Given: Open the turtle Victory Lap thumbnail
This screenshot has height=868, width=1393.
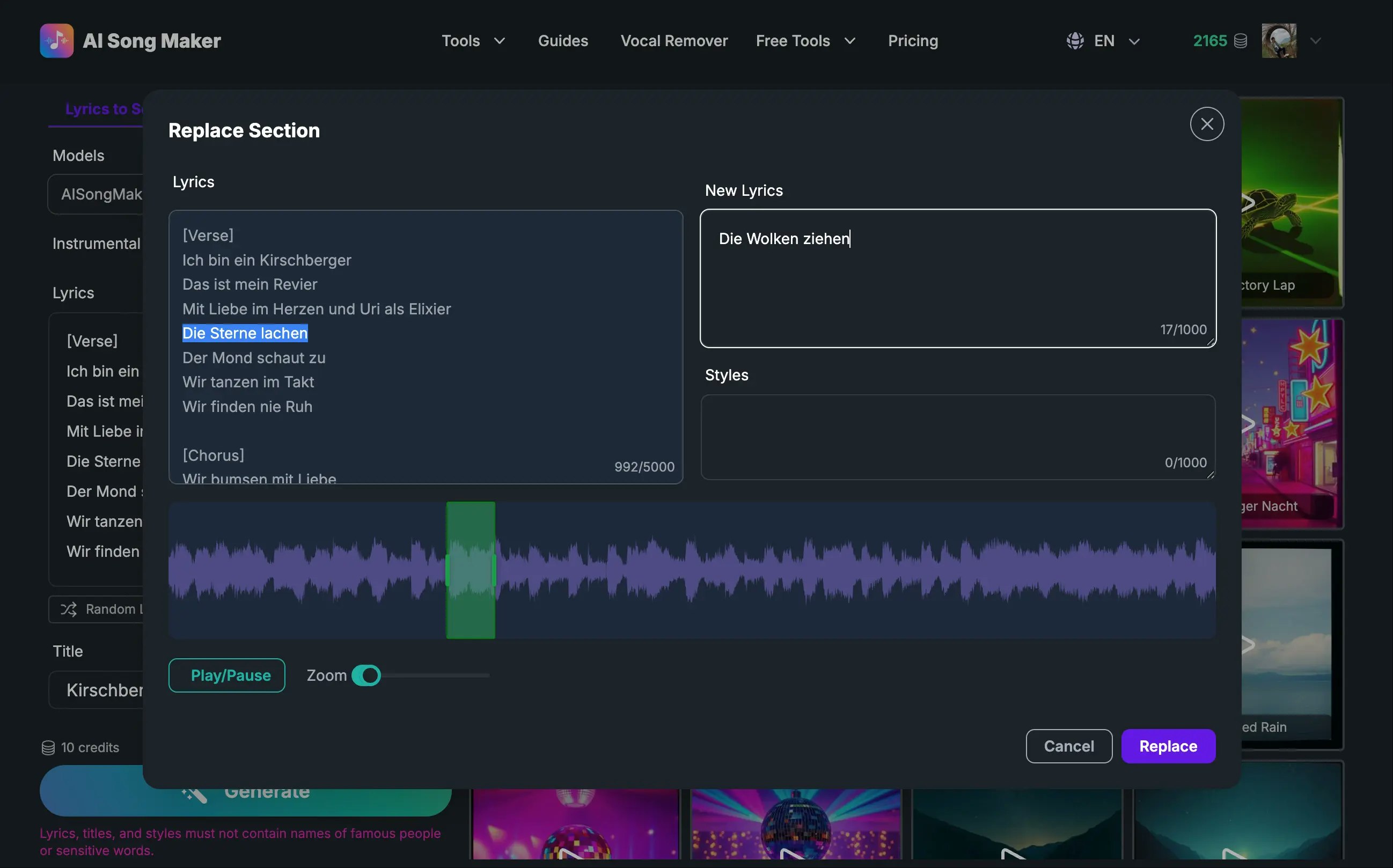Looking at the screenshot, I should [x=1292, y=202].
